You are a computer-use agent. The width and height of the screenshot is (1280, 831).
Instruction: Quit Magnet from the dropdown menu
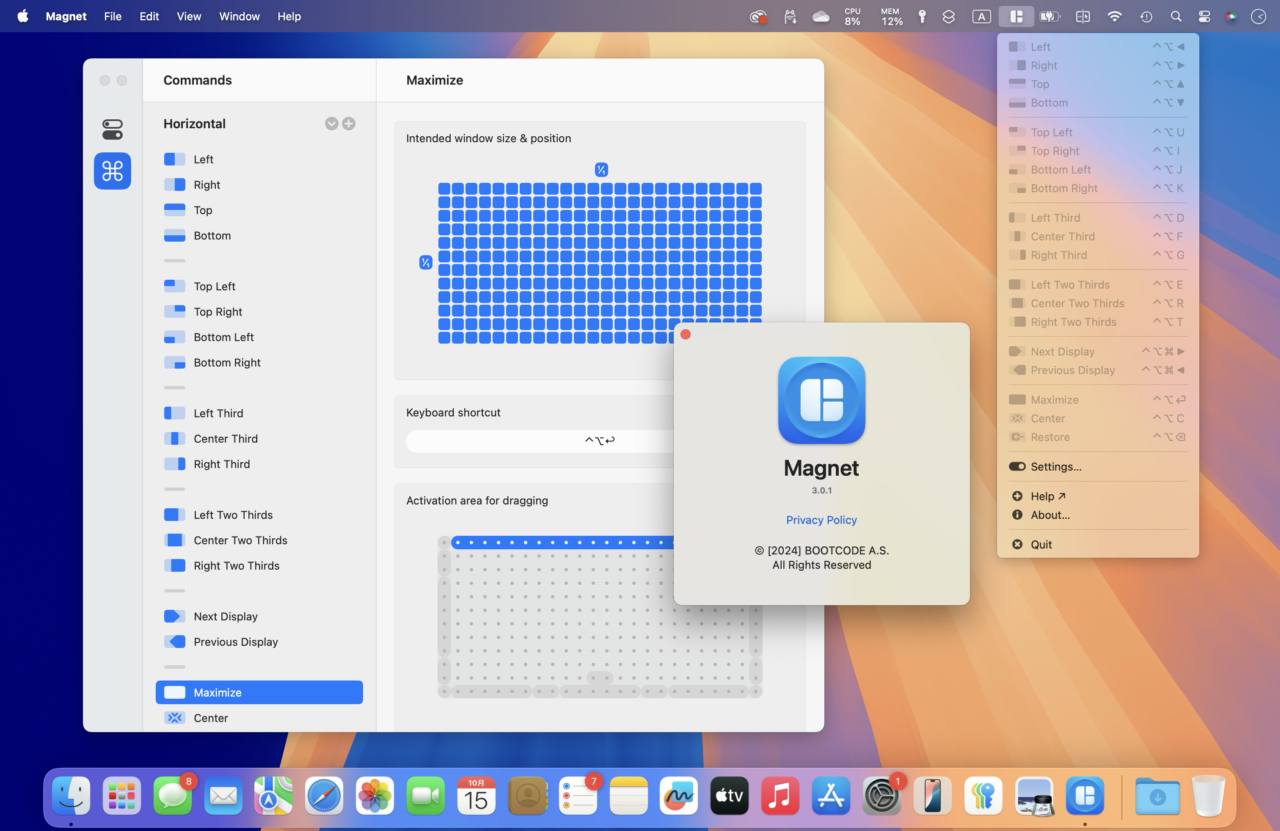(x=1097, y=545)
